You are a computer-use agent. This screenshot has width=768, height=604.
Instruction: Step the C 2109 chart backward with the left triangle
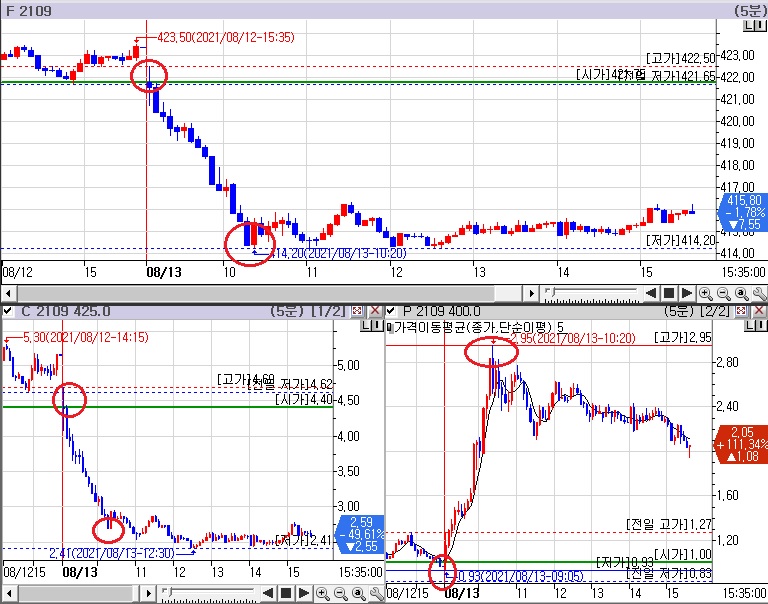[268, 594]
